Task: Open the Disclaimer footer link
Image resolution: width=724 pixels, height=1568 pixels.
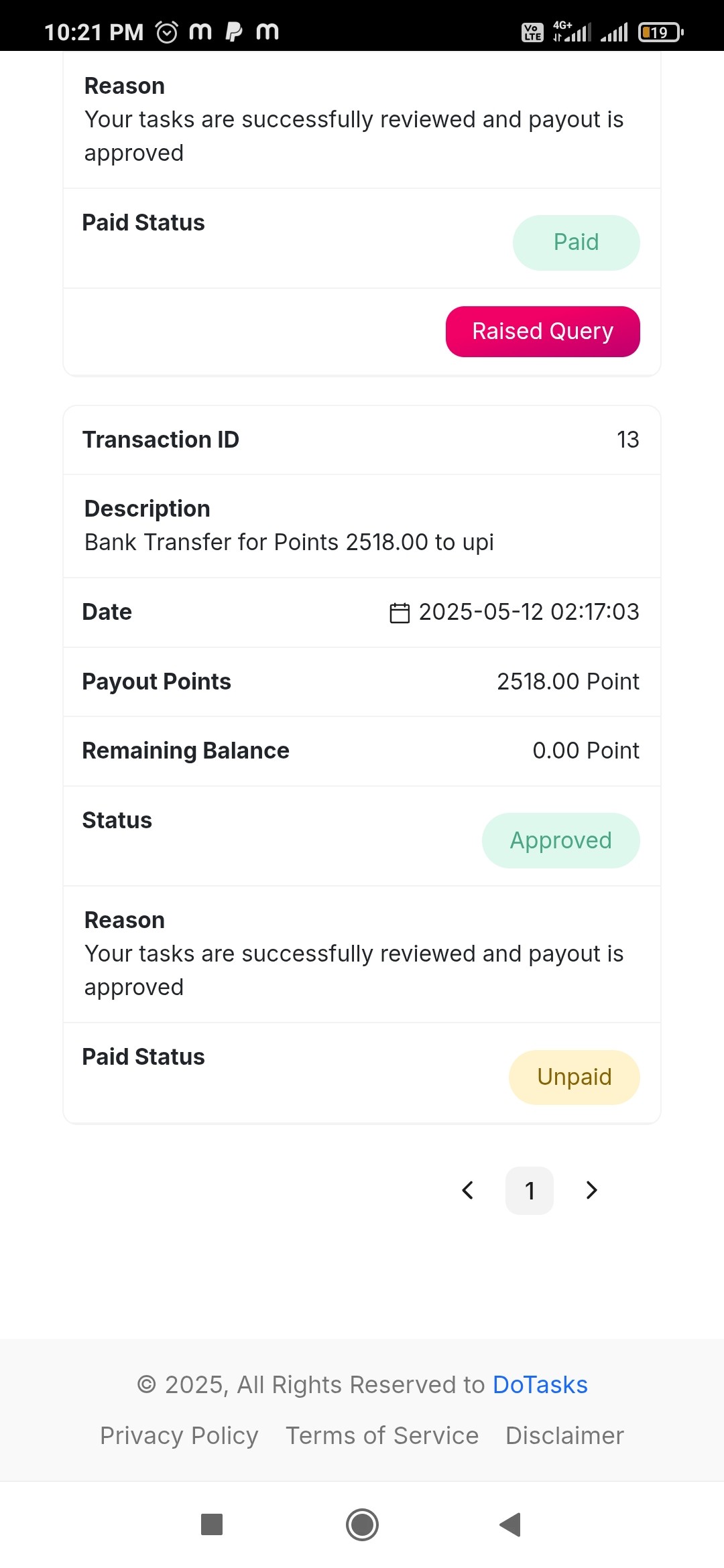Action: [x=564, y=1435]
